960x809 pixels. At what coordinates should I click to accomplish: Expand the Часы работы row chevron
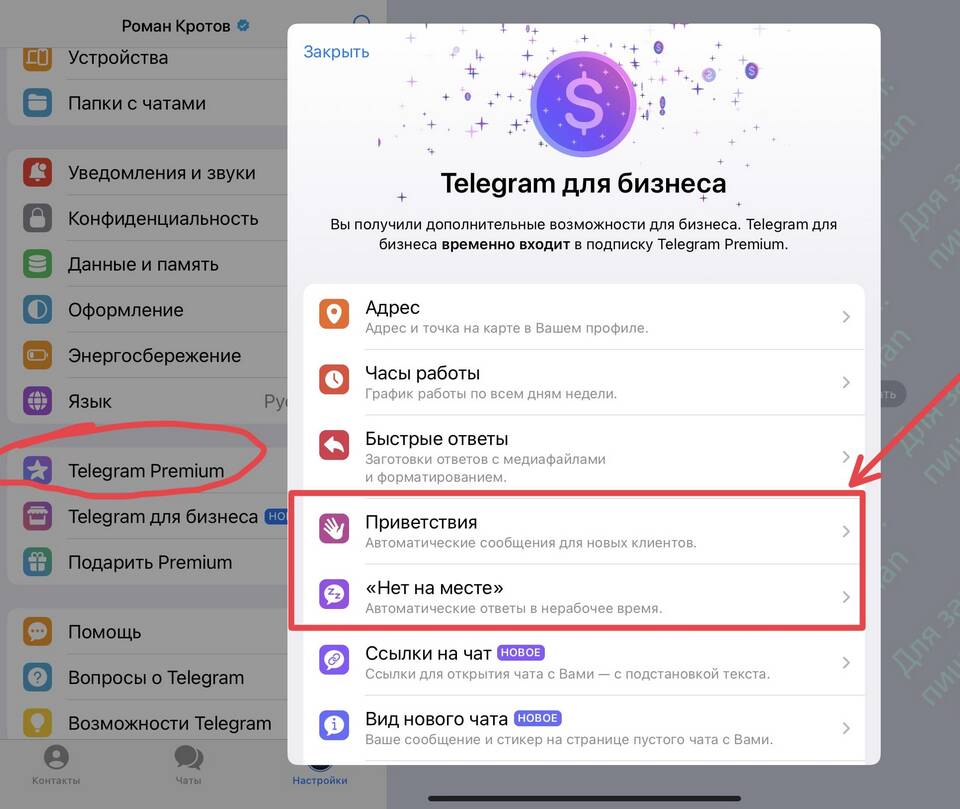[846, 382]
